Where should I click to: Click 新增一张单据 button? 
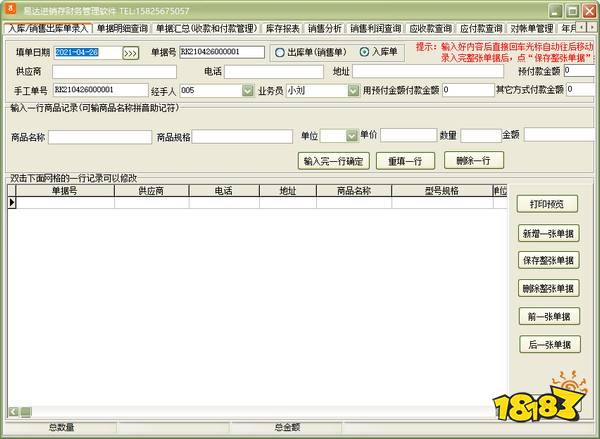coord(548,233)
